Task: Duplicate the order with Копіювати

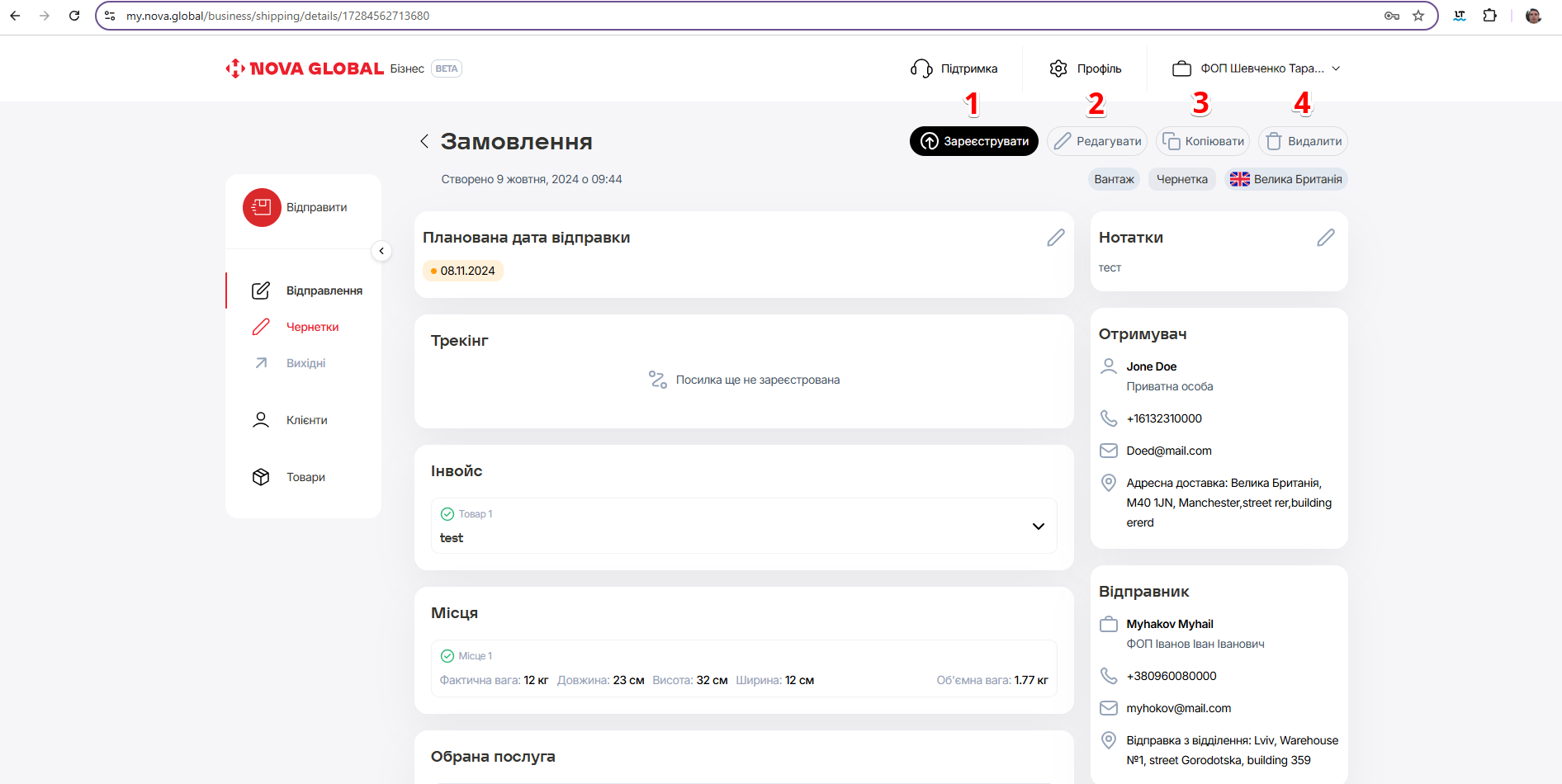Action: click(1203, 141)
